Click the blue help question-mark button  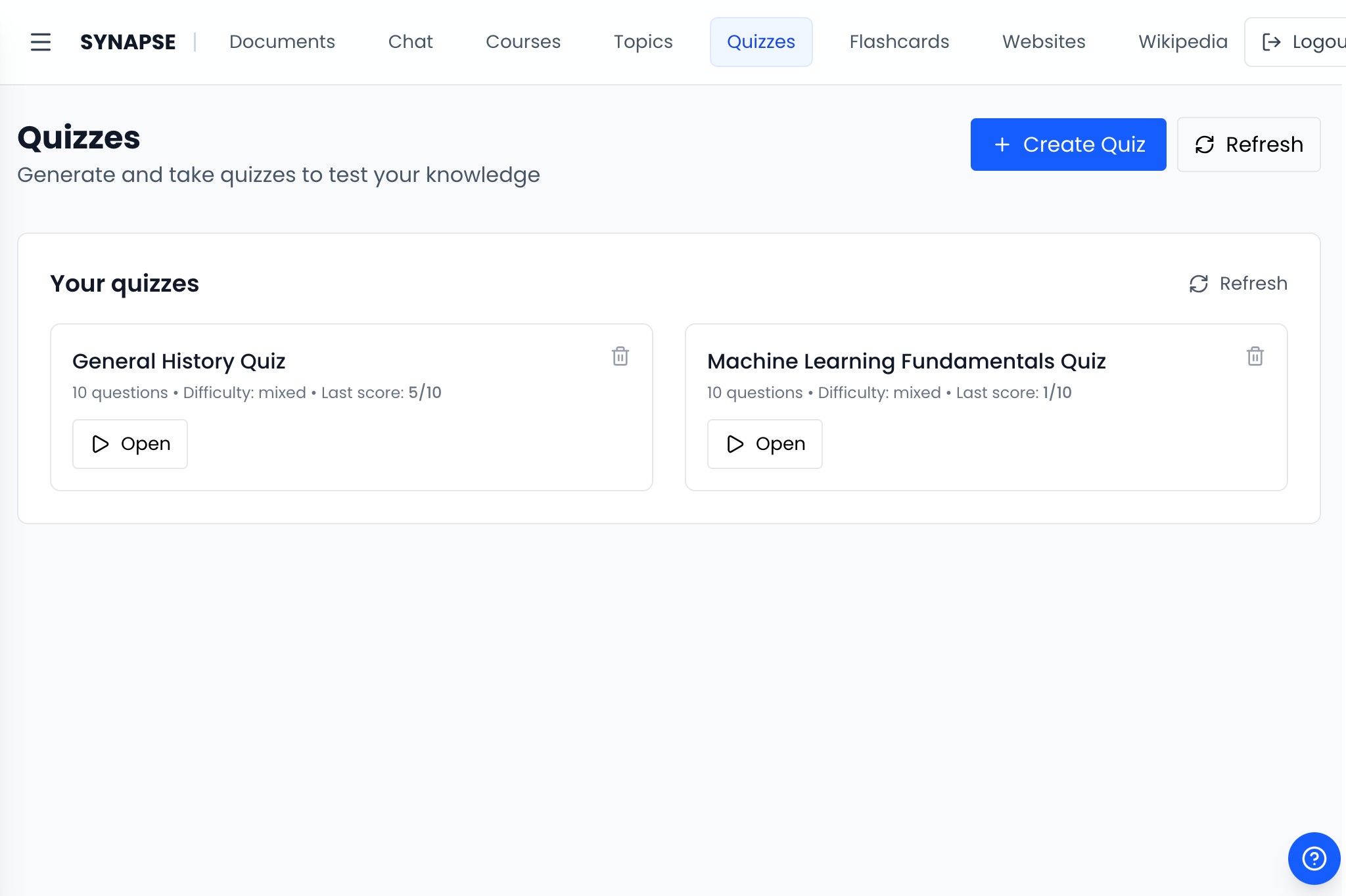coord(1313,858)
